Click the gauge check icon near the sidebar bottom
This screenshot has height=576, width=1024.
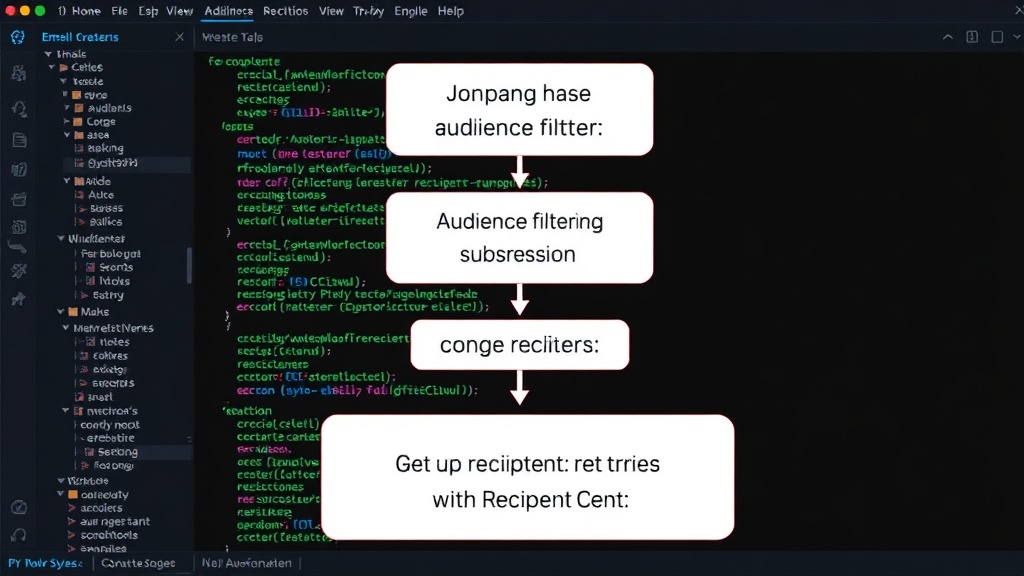click(19, 507)
